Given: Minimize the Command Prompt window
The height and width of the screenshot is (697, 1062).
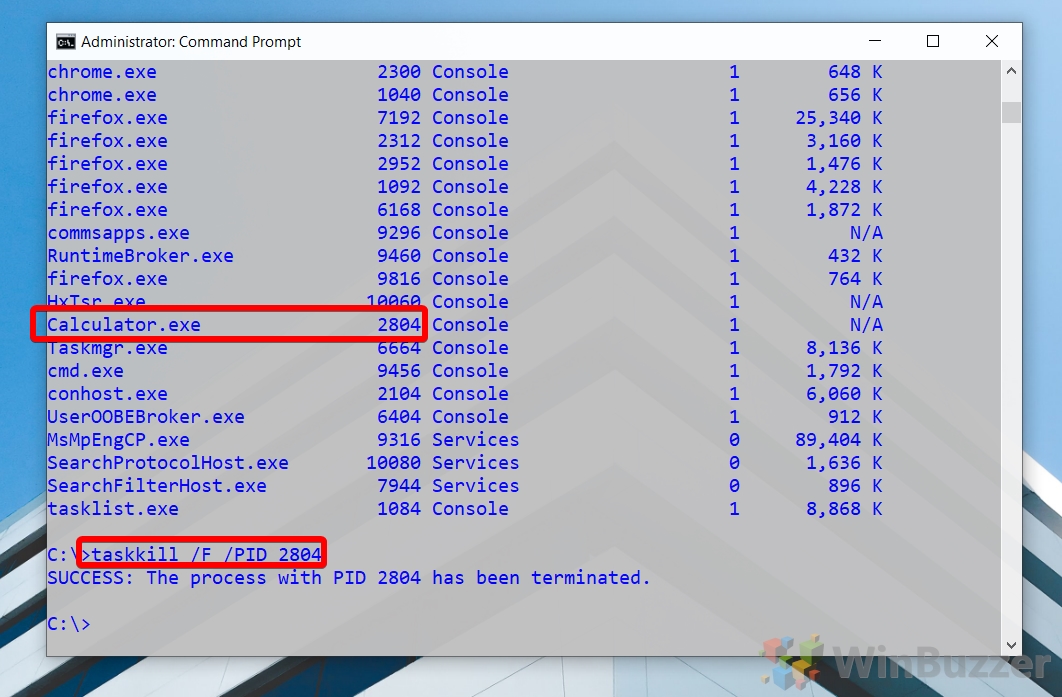Looking at the screenshot, I should (875, 41).
